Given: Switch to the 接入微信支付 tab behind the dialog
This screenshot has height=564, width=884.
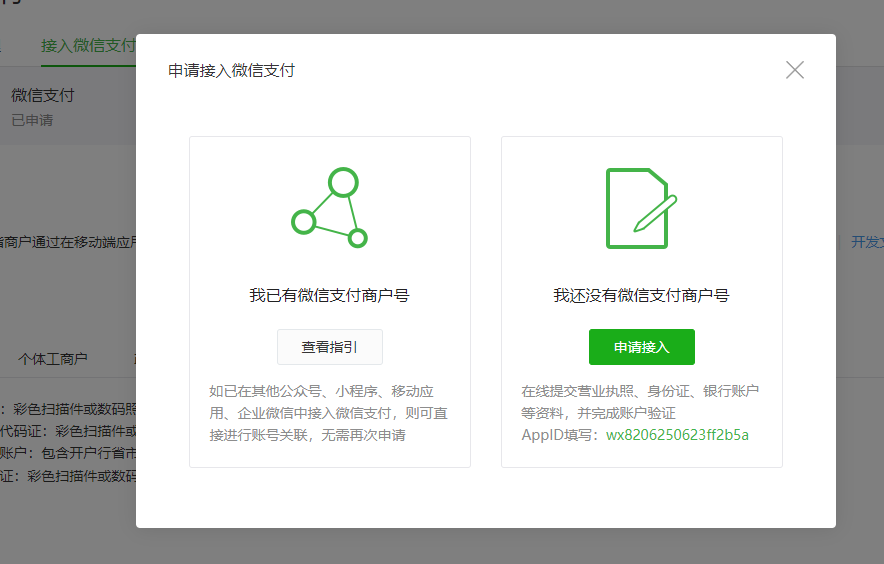Looking at the screenshot, I should pos(88,46).
